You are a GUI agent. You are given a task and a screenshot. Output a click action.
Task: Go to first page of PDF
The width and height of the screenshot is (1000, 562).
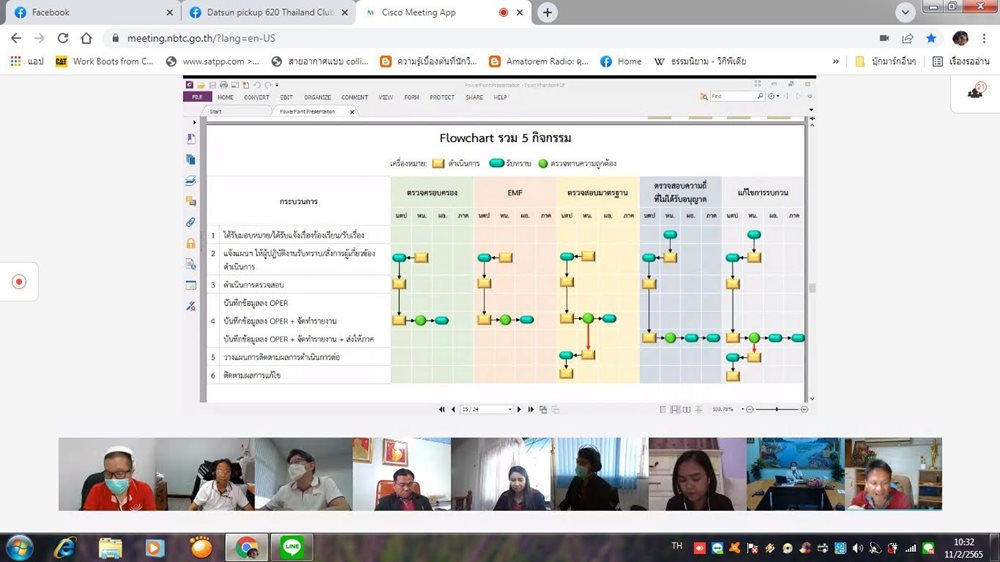click(441, 410)
